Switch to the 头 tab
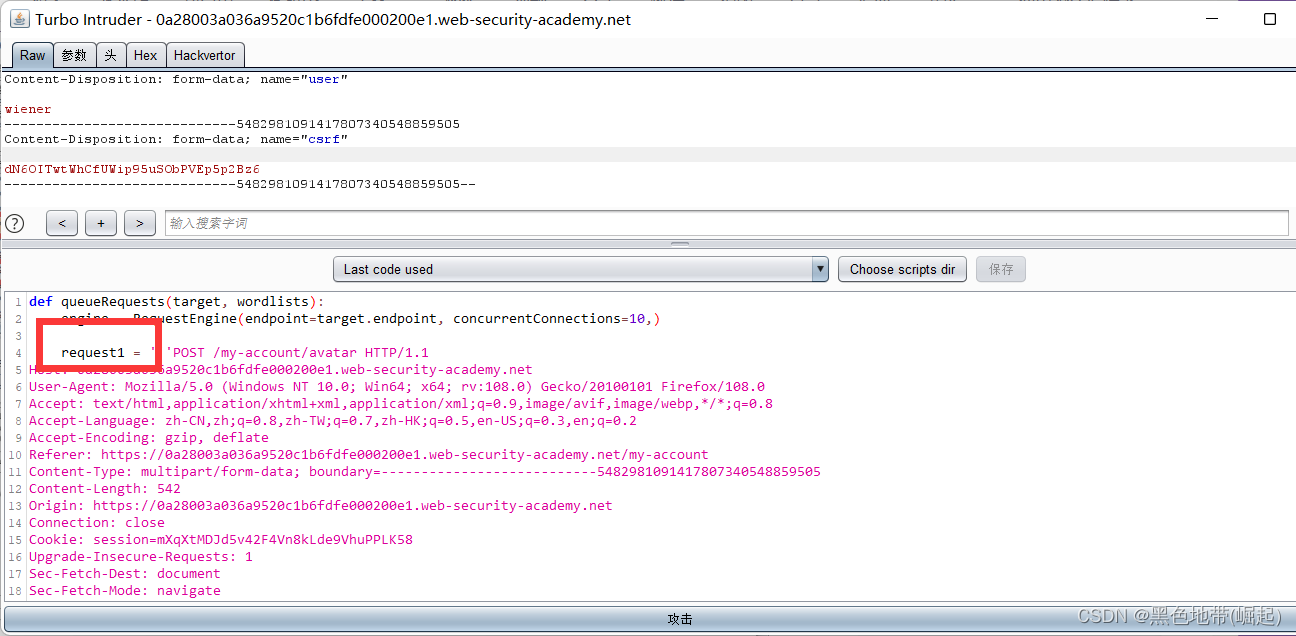 [x=110, y=55]
